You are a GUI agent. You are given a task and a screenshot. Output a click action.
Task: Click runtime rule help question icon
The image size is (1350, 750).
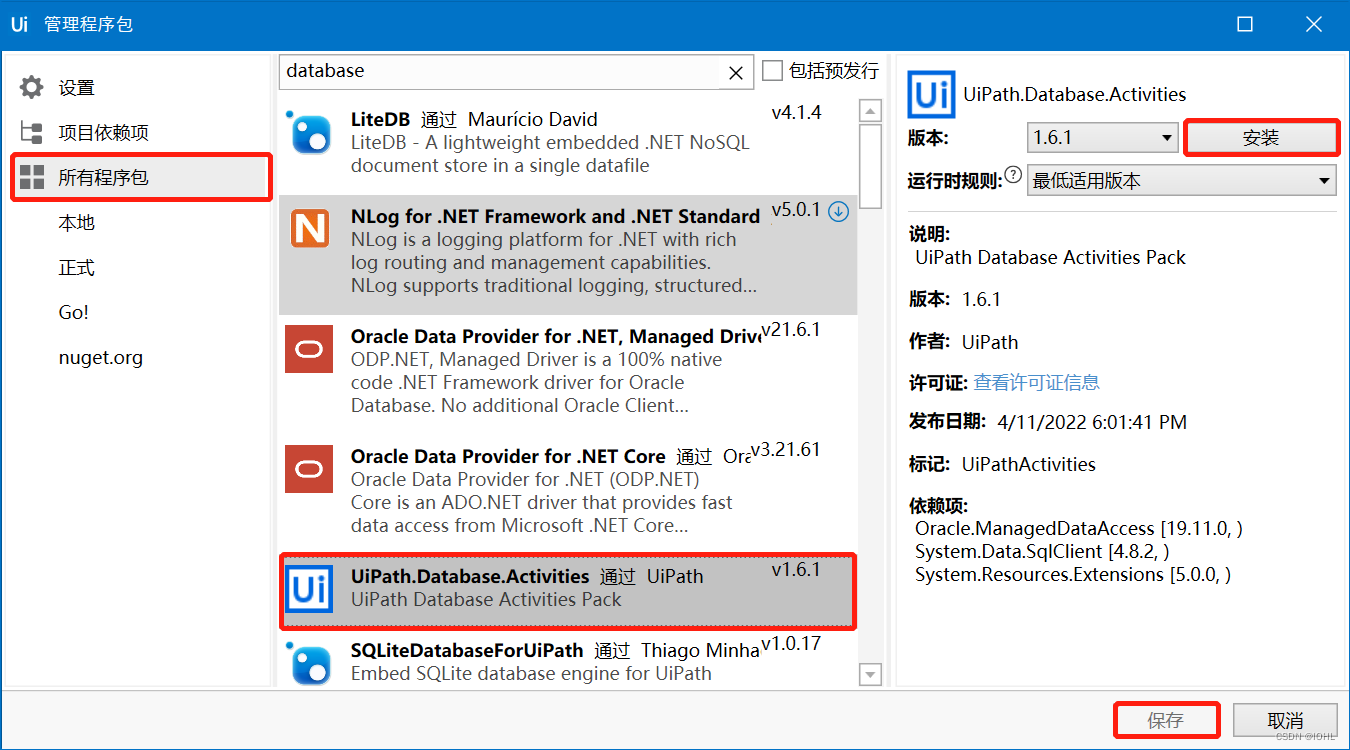[x=1014, y=177]
